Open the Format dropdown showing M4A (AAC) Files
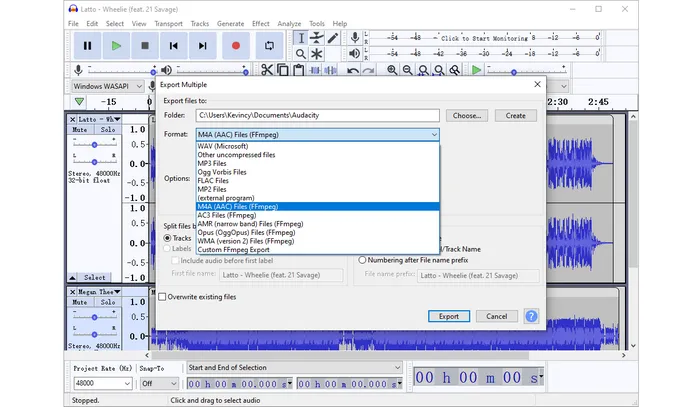The height and width of the screenshot is (407, 700). 317,134
